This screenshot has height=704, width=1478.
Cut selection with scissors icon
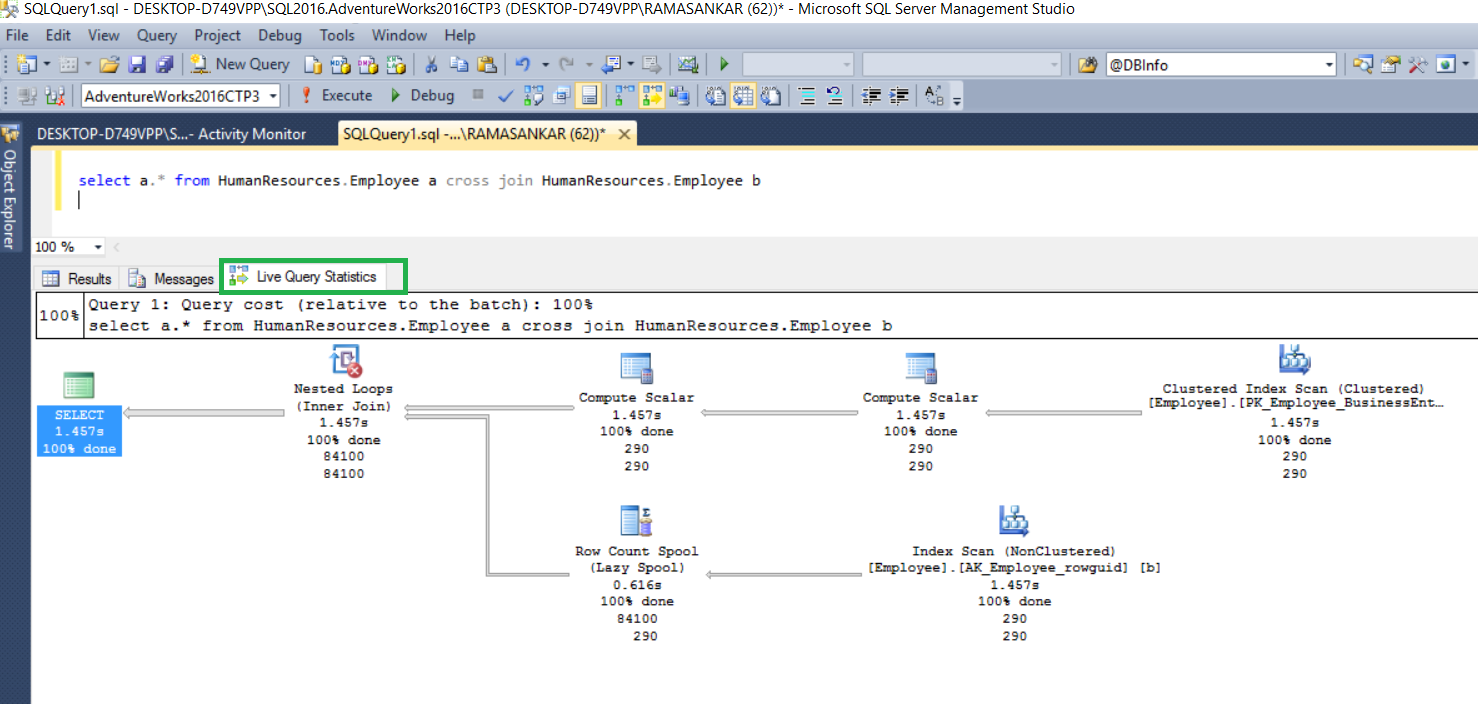click(x=431, y=64)
